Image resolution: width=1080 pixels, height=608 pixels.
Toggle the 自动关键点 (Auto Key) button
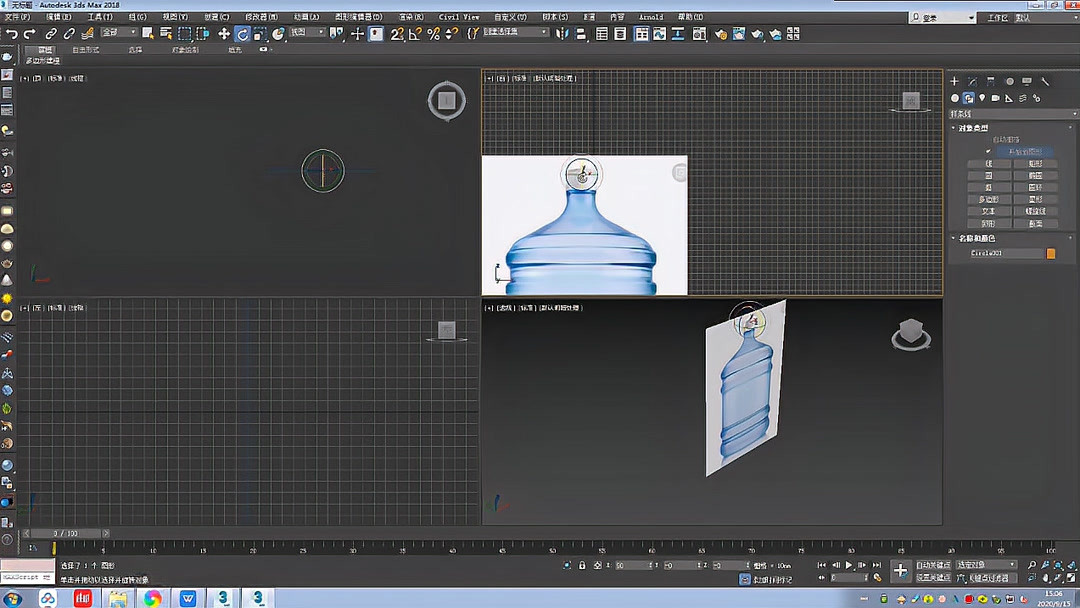(x=932, y=566)
